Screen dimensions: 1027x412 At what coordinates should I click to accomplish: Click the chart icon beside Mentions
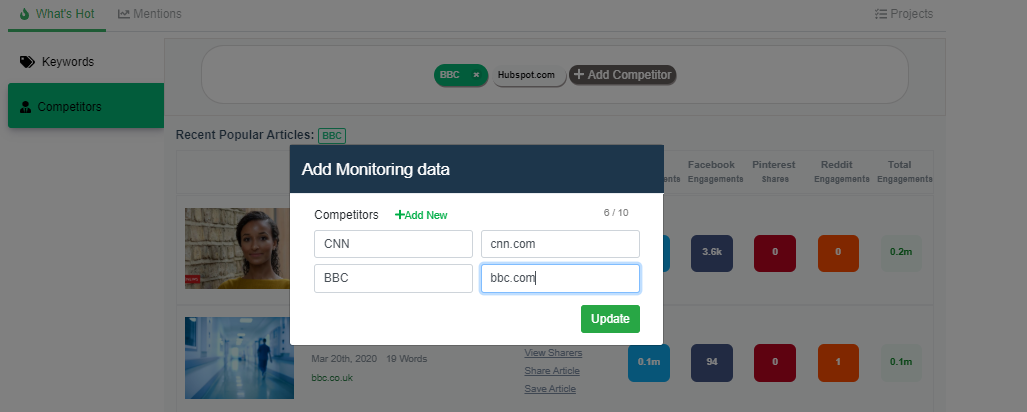(124, 14)
